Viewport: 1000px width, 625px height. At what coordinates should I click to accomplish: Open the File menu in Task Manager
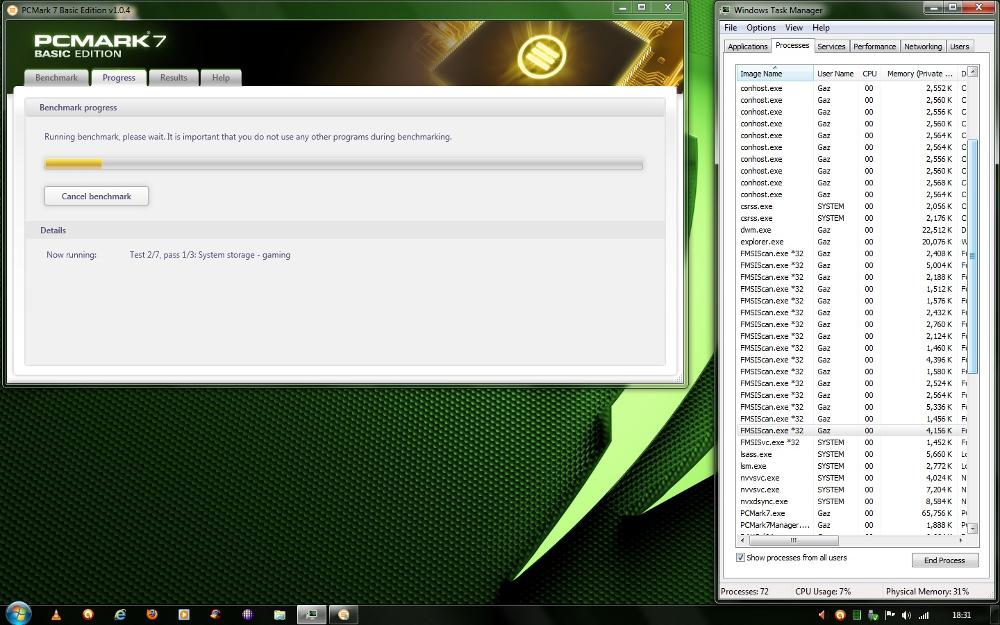(730, 27)
